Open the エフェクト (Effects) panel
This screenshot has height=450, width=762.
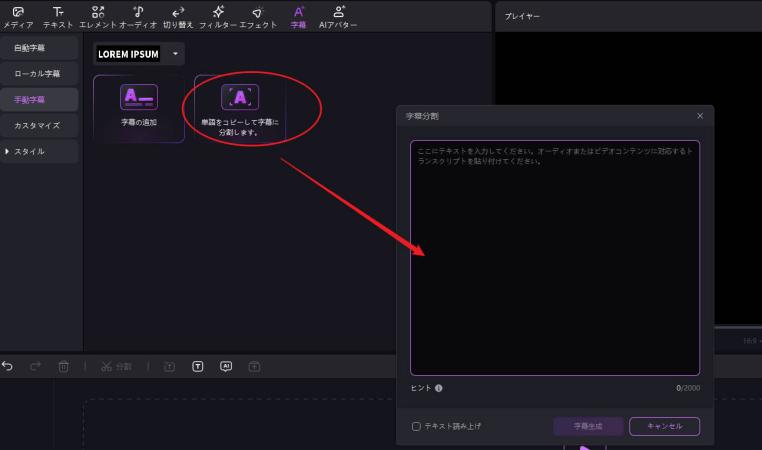[x=258, y=16]
